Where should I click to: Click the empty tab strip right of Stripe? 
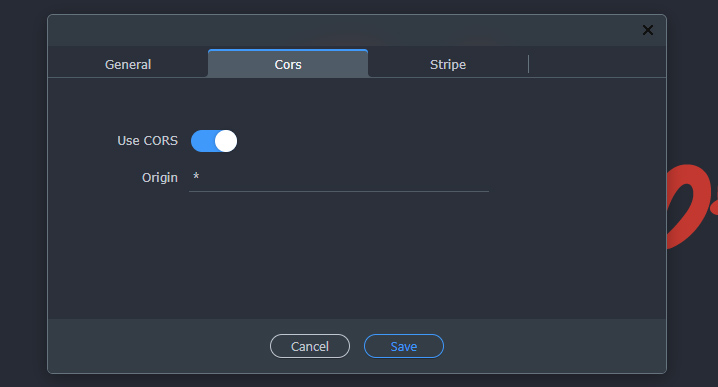click(x=598, y=63)
